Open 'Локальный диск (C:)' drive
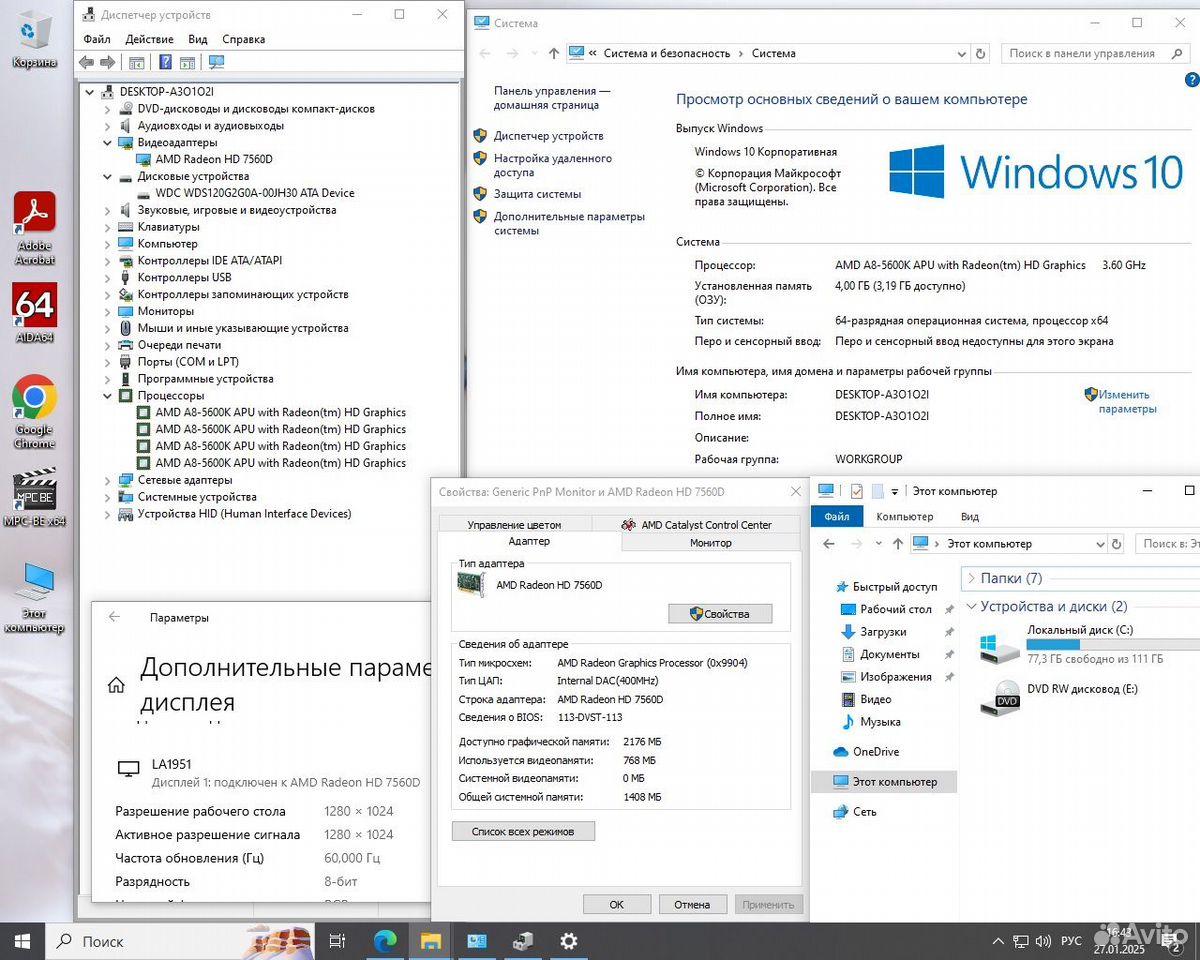 pyautogui.click(x=1088, y=645)
